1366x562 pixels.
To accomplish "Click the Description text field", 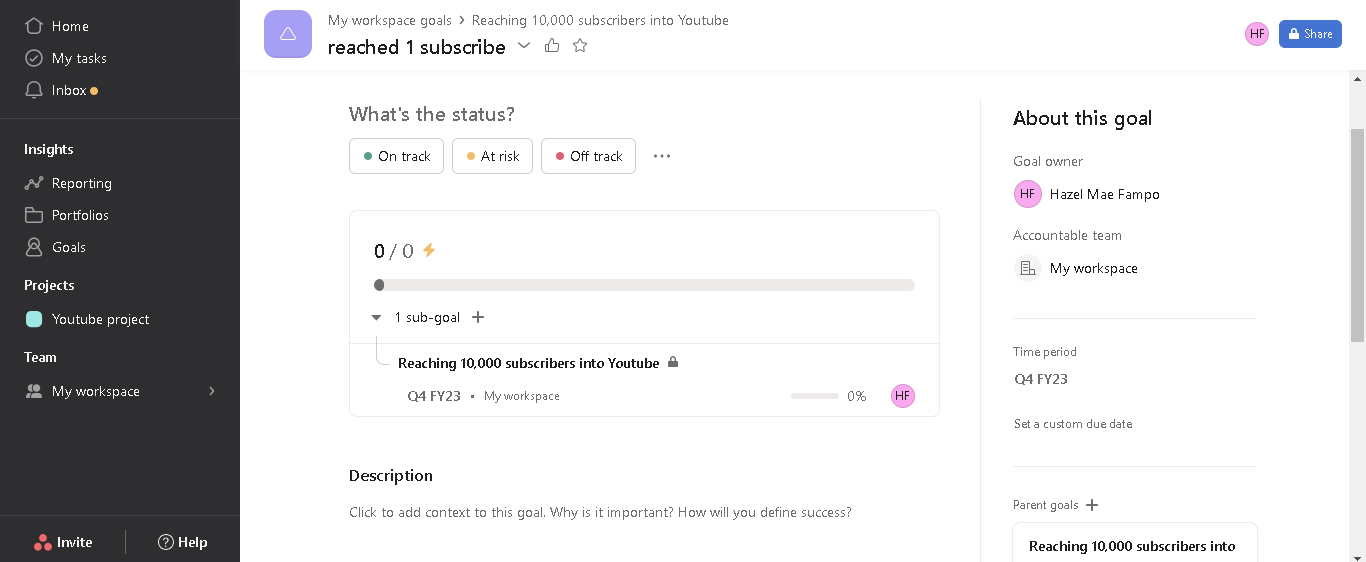I will coord(600,512).
